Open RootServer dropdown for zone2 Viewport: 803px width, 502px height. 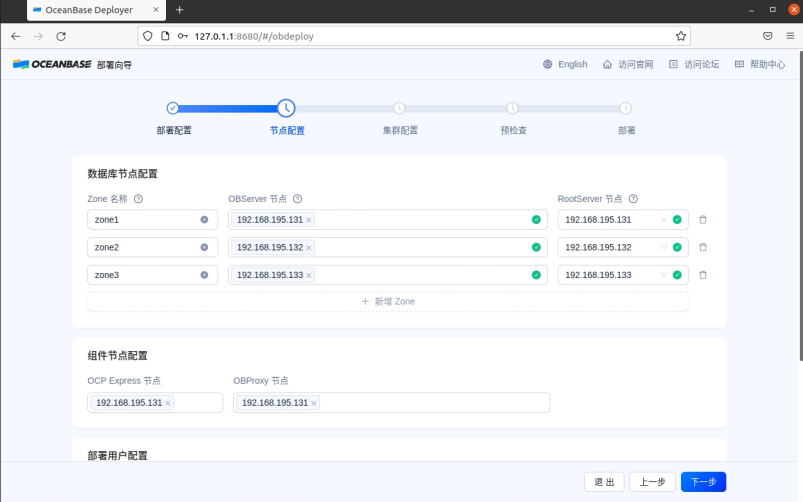(x=623, y=247)
